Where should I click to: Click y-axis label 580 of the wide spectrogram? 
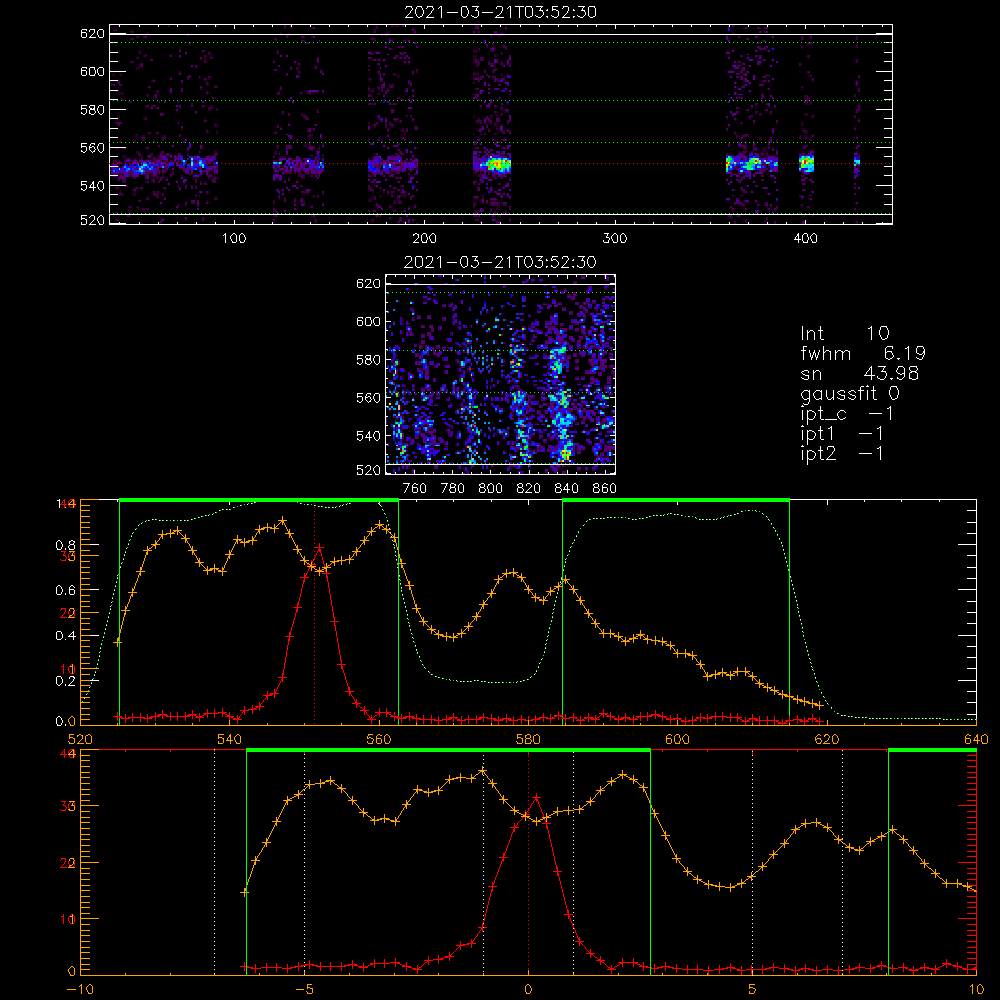(x=92, y=110)
